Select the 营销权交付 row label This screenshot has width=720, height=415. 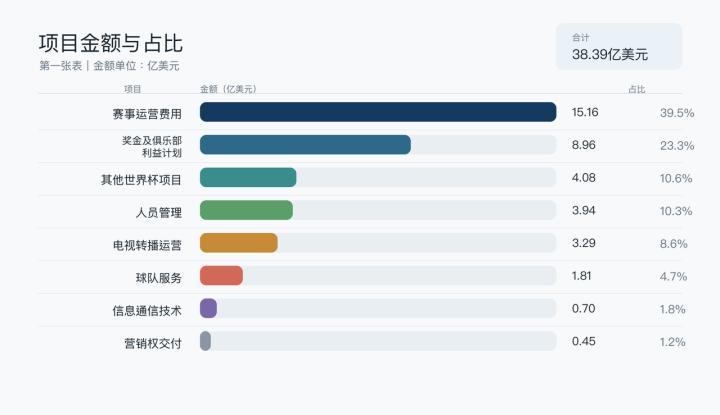[x=153, y=343]
